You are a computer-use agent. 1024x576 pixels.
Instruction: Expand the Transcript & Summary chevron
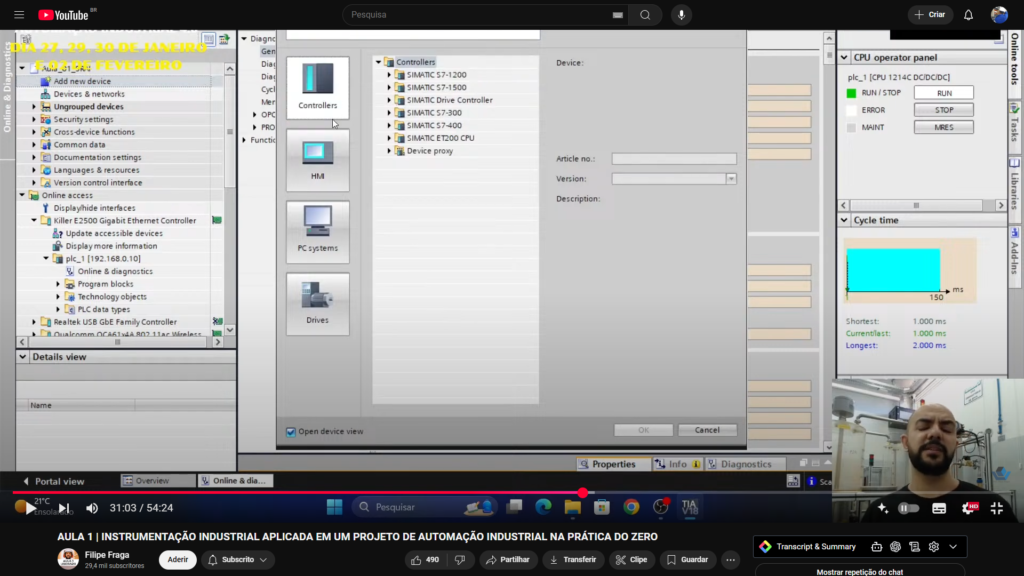pos(953,547)
